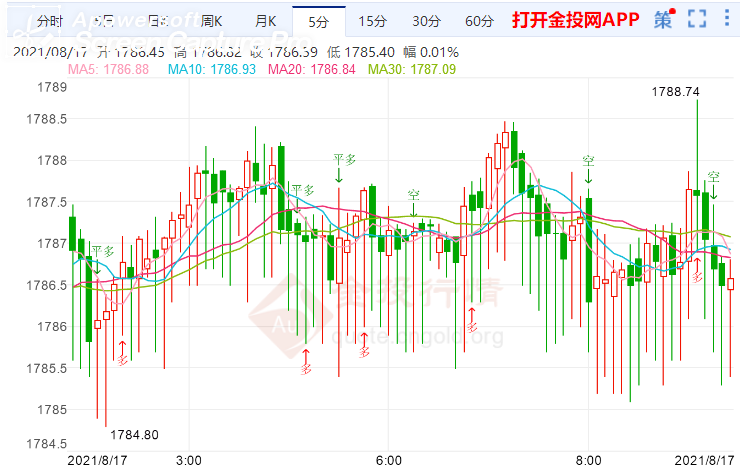This screenshot has width=740, height=466.
Task: Click the 1789 price axis label
Action: [x=52, y=87]
